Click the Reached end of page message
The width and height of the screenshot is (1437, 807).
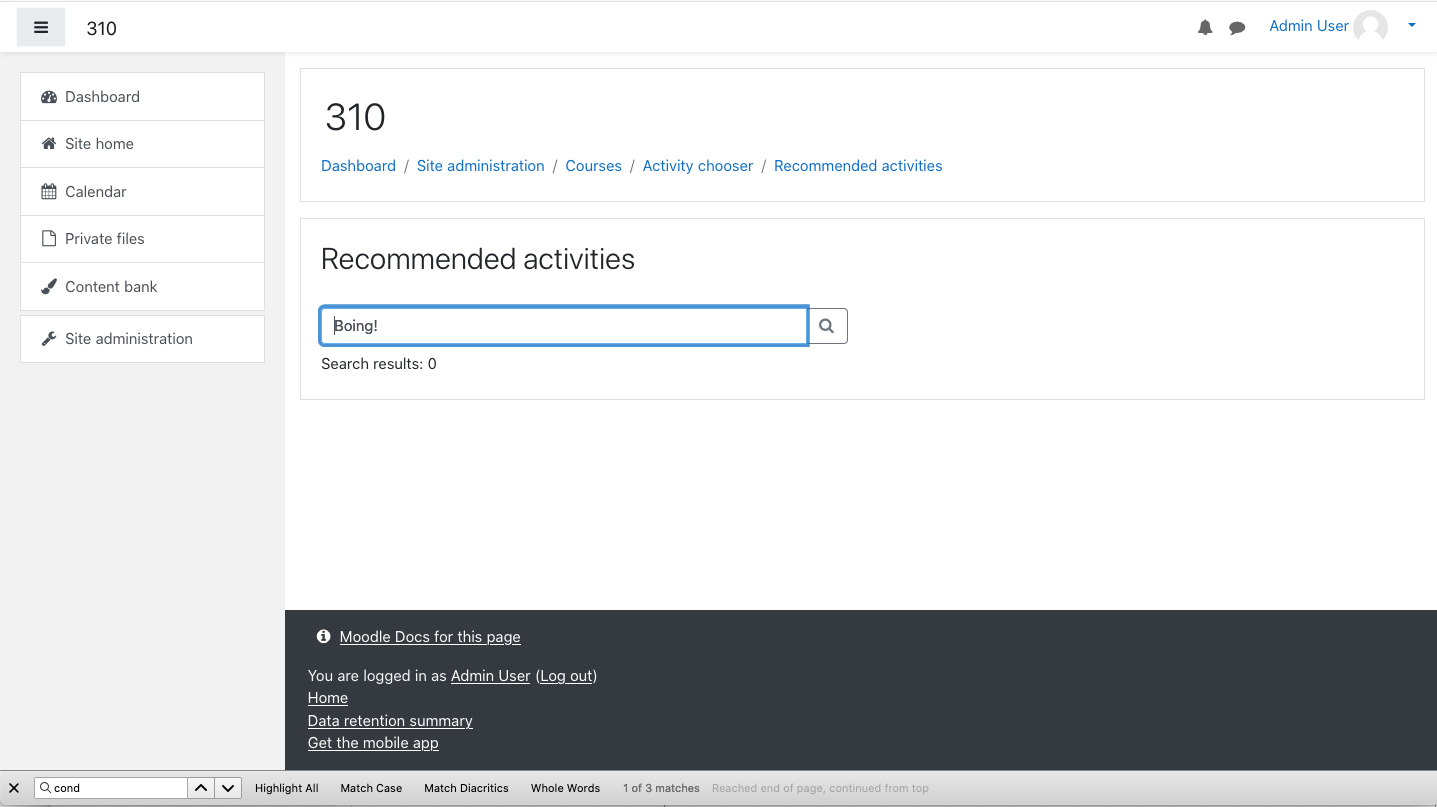click(820, 788)
